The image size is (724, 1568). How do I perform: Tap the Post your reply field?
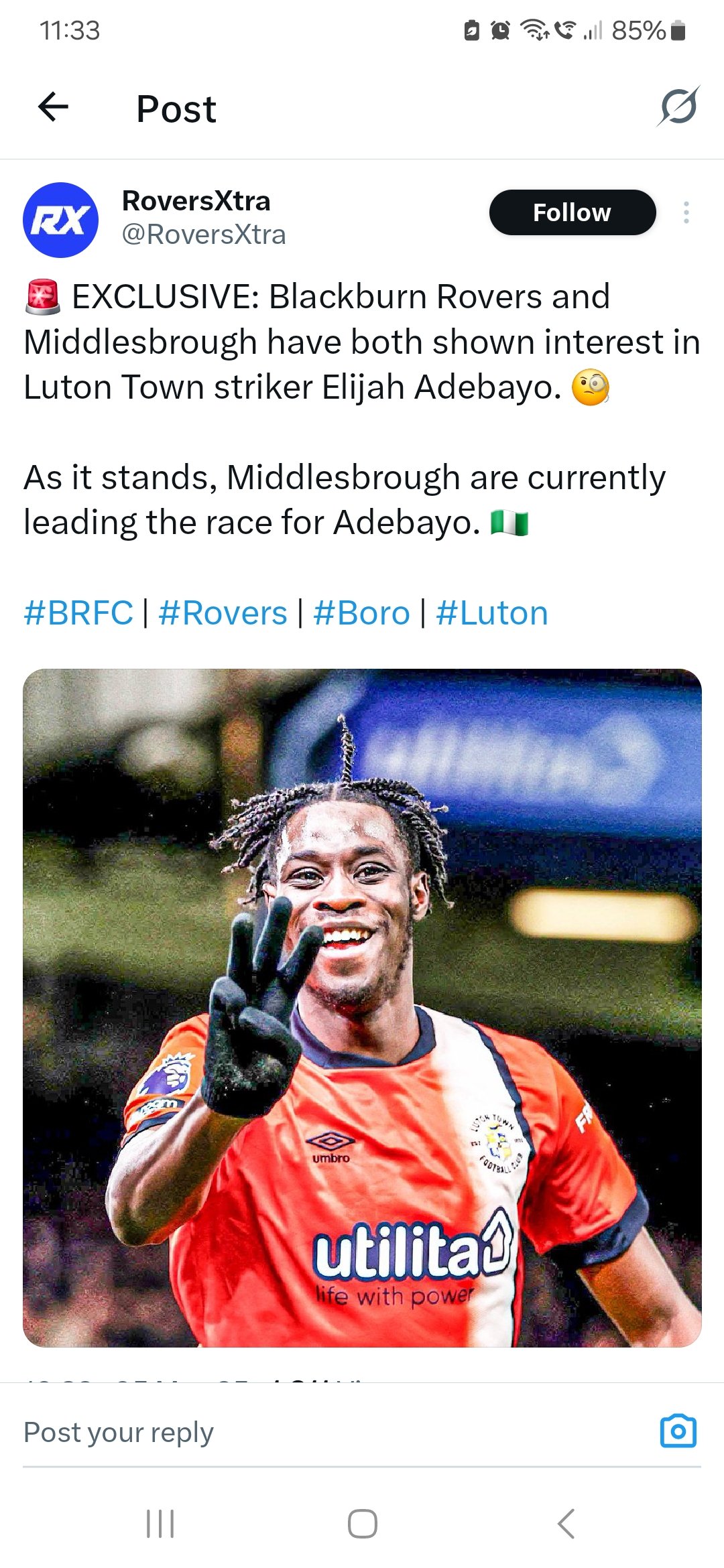coord(335,1433)
